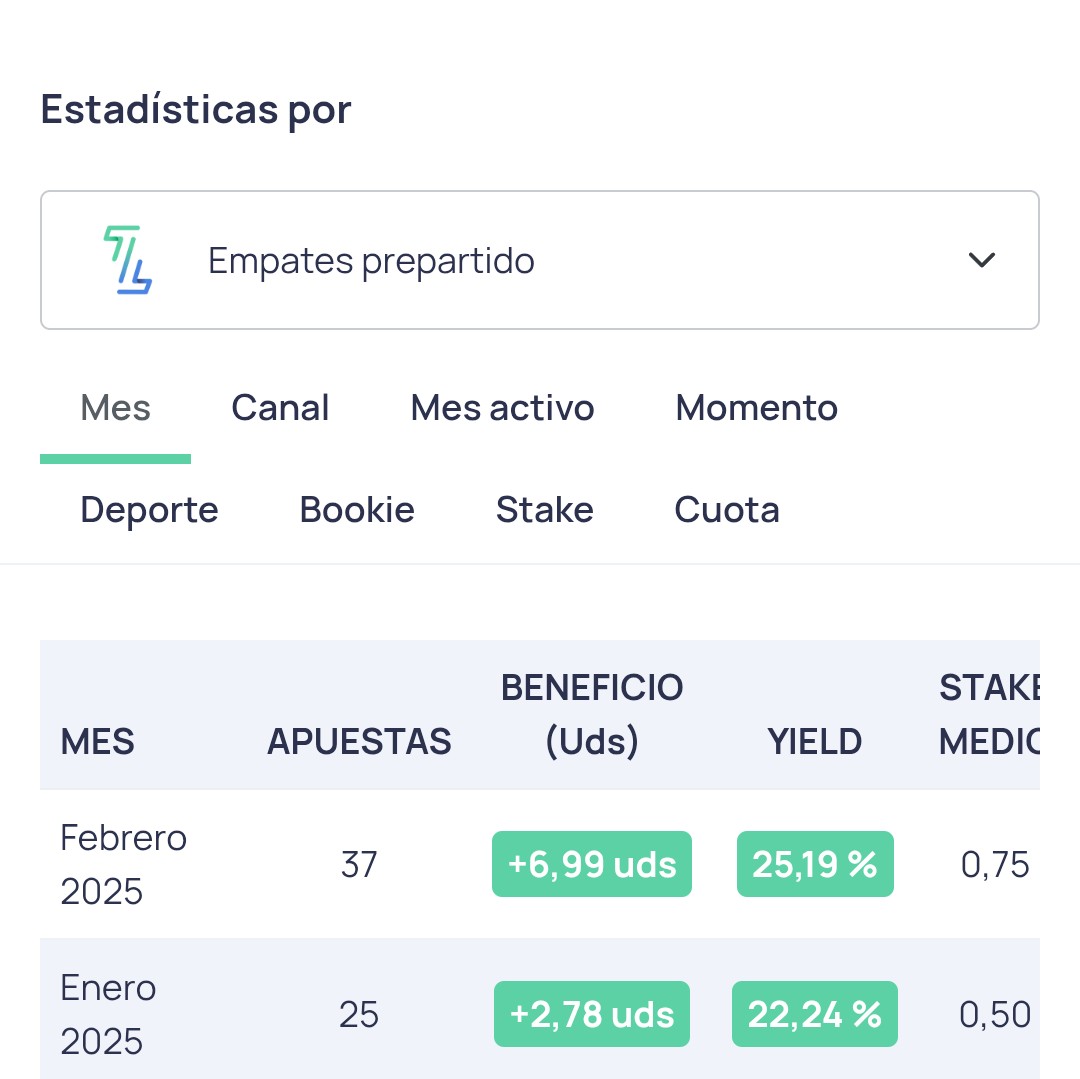This screenshot has width=1080, height=1079.
Task: Select the Mes tab
Action: [x=115, y=408]
